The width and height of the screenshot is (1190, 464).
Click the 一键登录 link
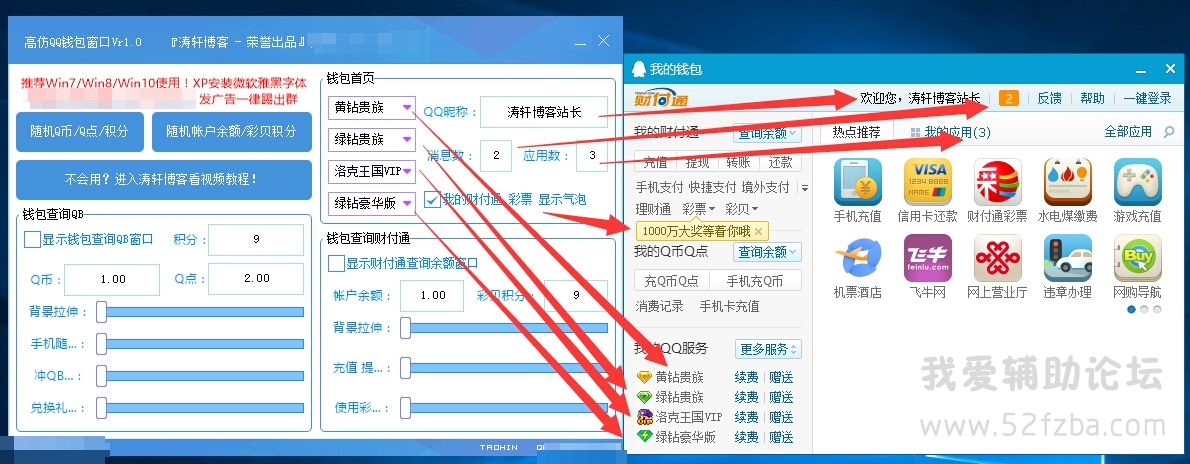pyautogui.click(x=1148, y=99)
